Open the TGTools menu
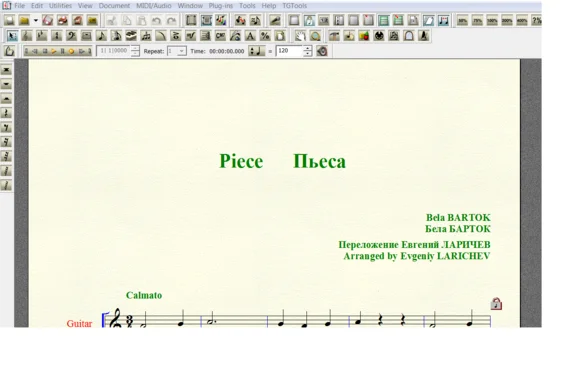 coord(295,6)
